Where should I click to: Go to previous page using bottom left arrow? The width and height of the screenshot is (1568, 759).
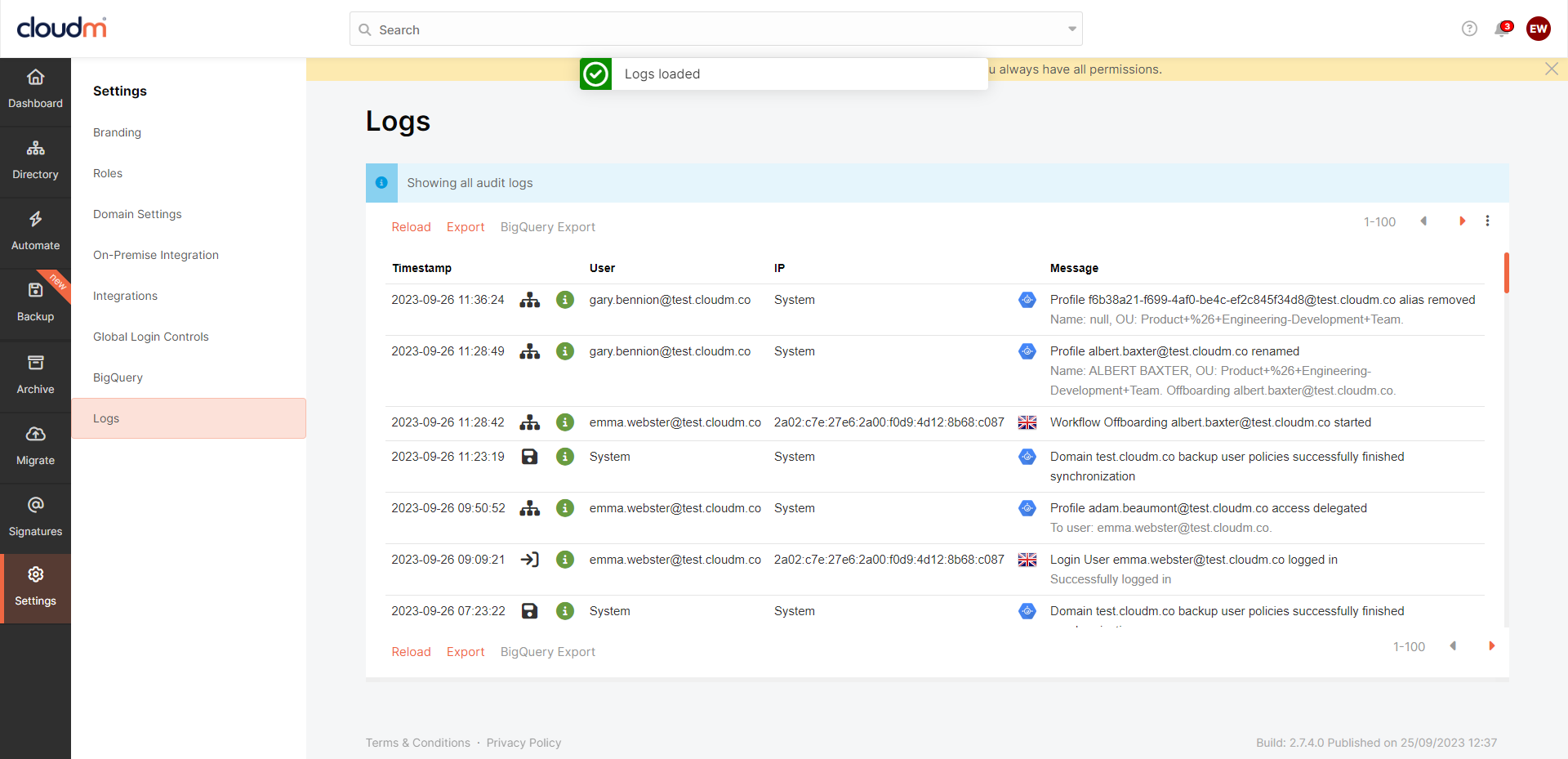pyautogui.click(x=1453, y=646)
